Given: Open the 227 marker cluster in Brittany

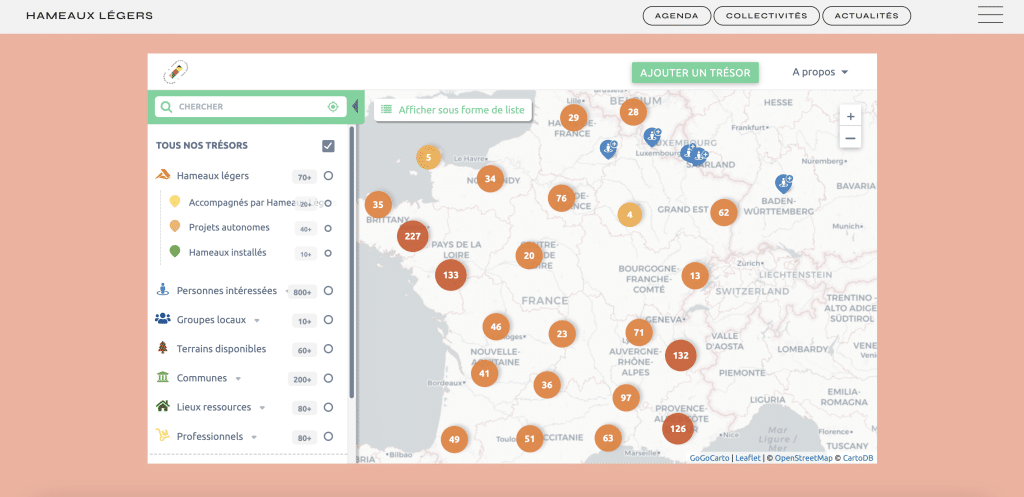Looking at the screenshot, I should [x=412, y=236].
